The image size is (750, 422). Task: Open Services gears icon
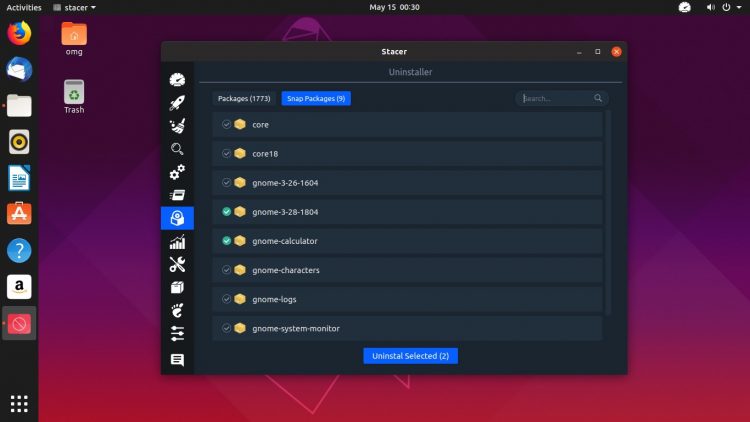coord(177,172)
